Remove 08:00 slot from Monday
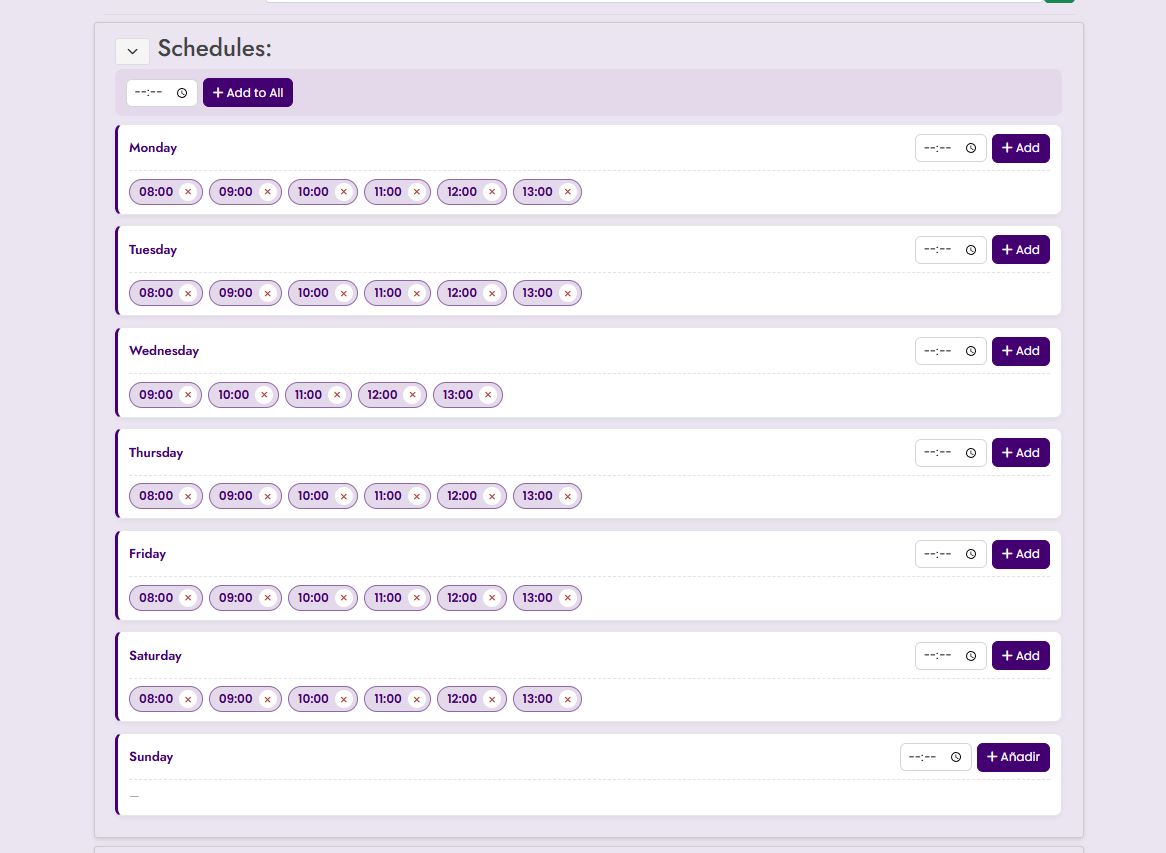The height and width of the screenshot is (853, 1166). coord(188,192)
